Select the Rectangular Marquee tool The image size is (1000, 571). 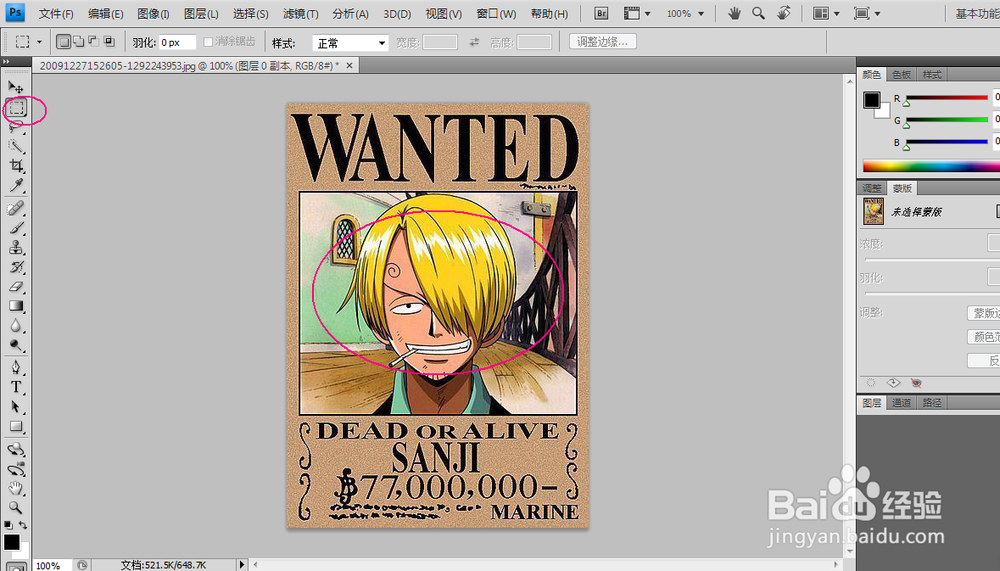click(17, 108)
